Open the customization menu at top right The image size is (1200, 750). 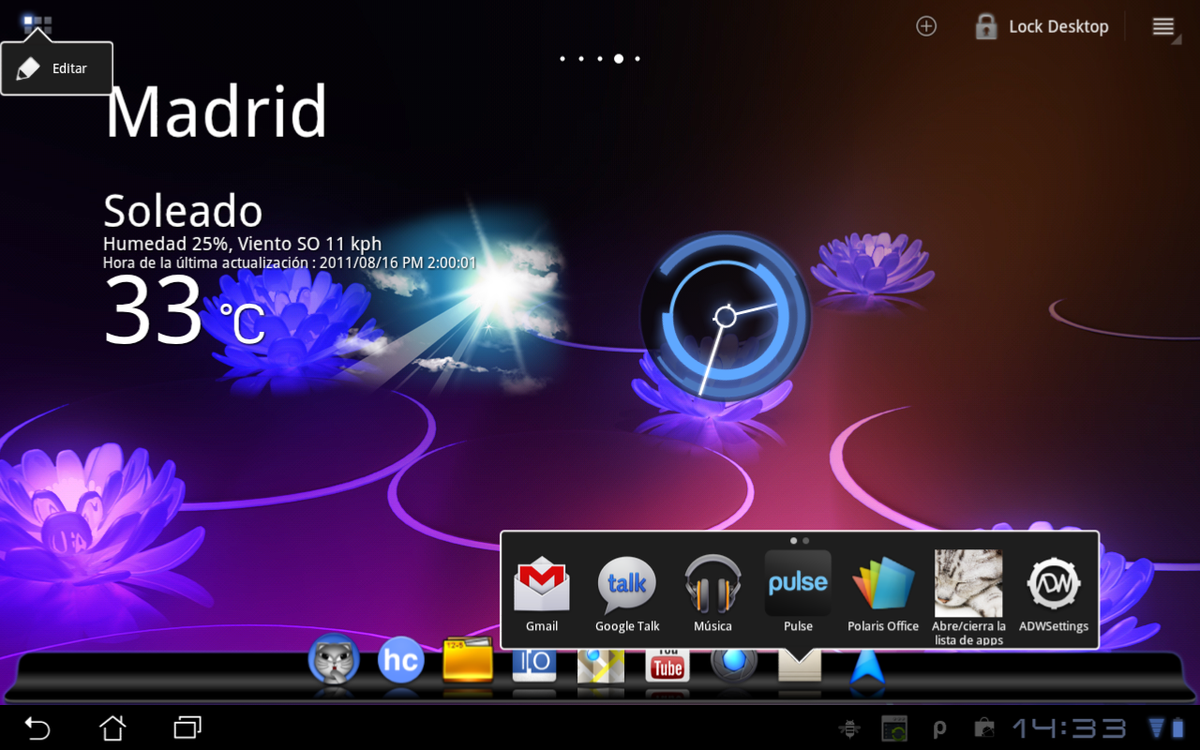1163,26
